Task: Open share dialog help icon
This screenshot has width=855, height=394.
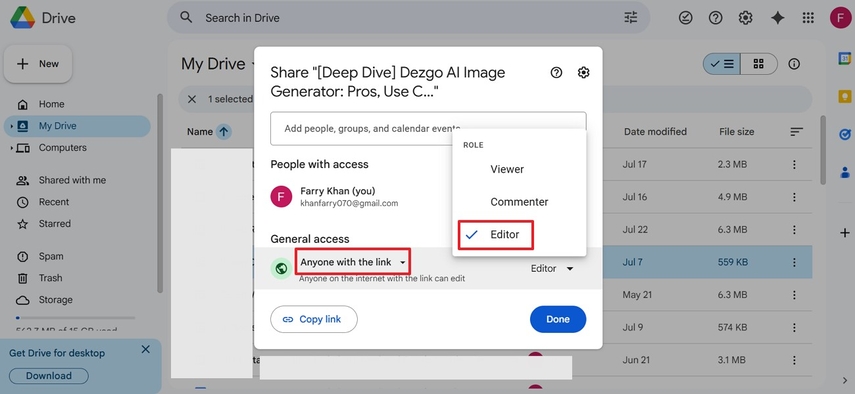Action: [556, 72]
